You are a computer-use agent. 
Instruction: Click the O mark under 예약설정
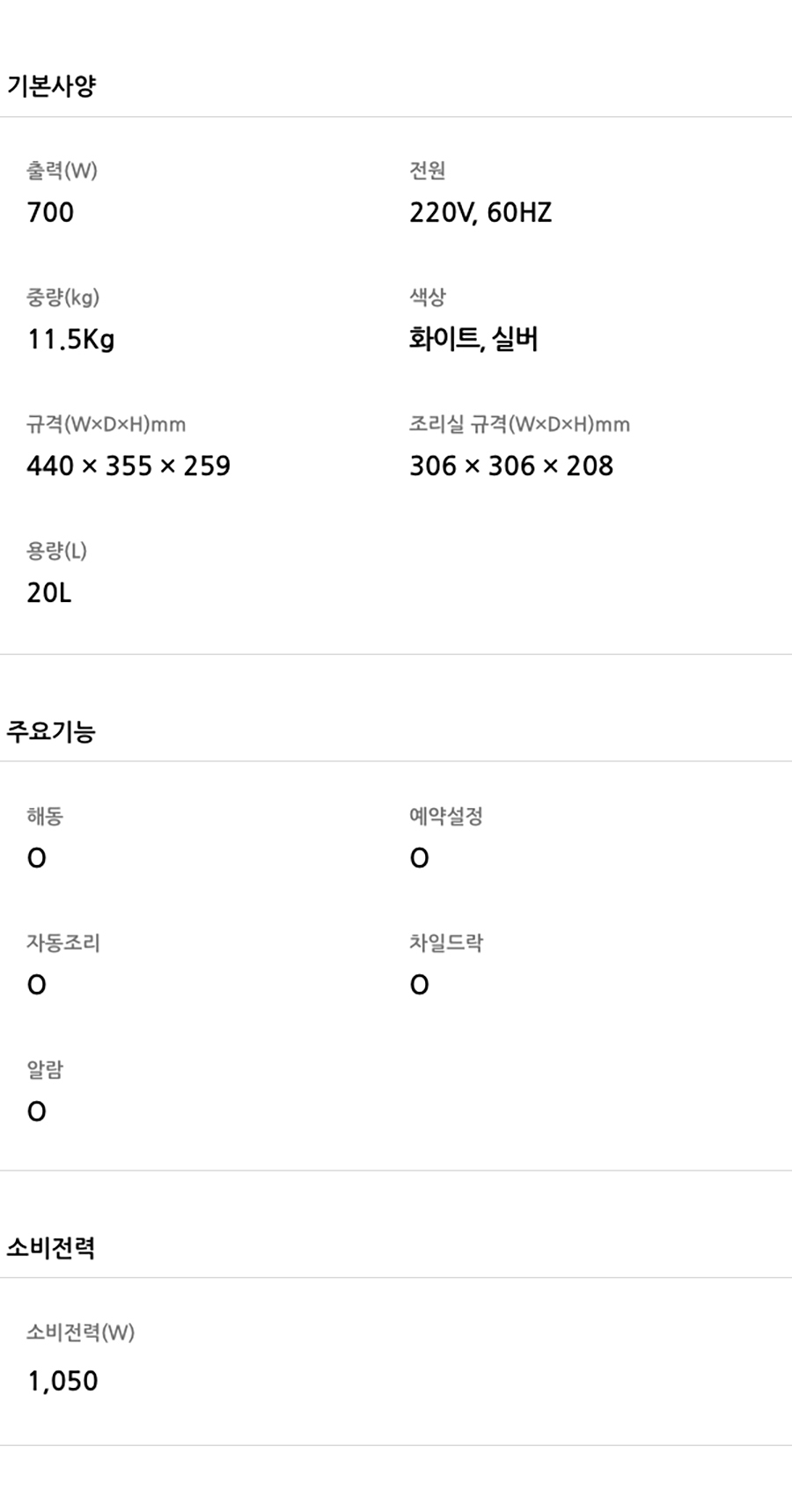tap(420, 858)
